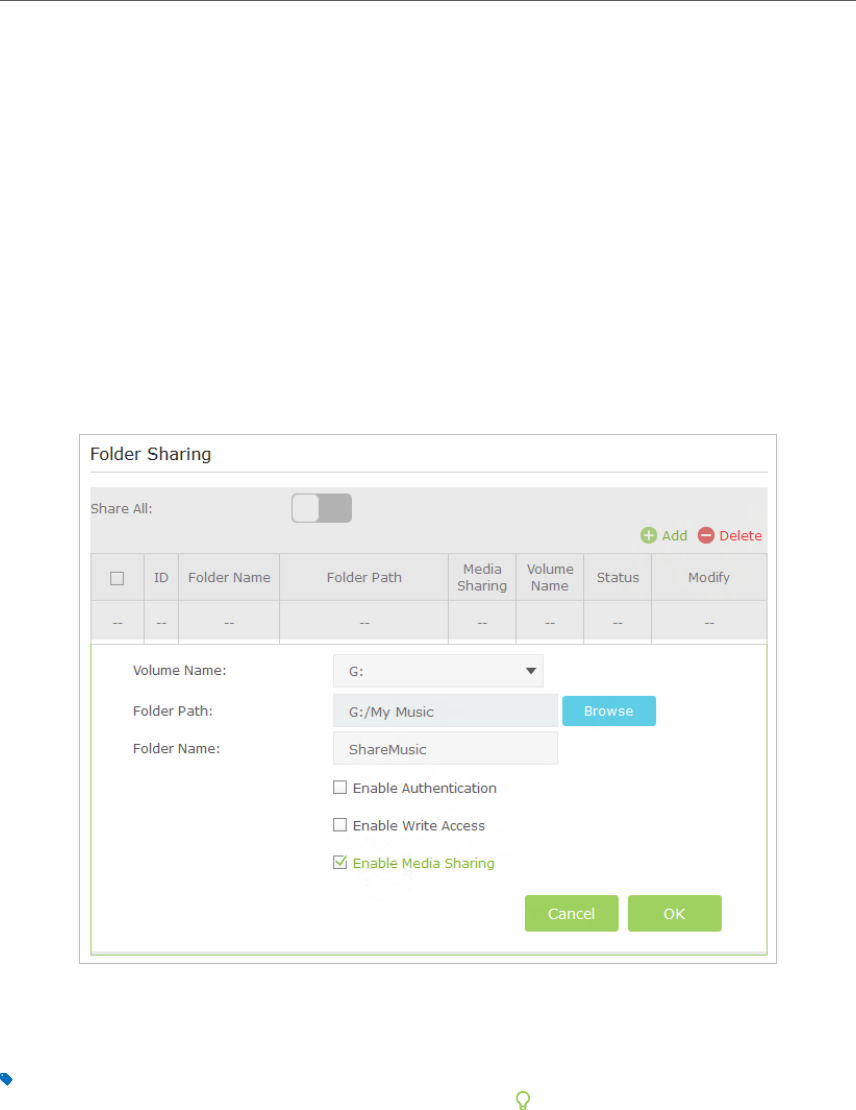Click the Folder Path column header

click(x=364, y=577)
